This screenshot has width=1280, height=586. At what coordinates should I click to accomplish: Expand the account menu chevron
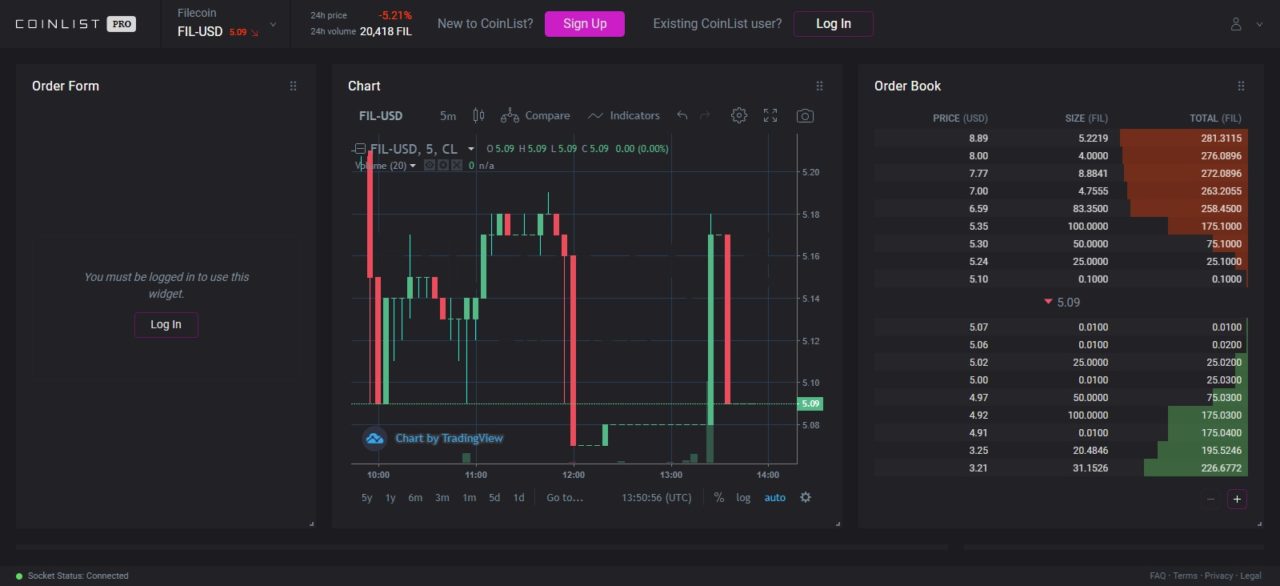tap(1259, 24)
